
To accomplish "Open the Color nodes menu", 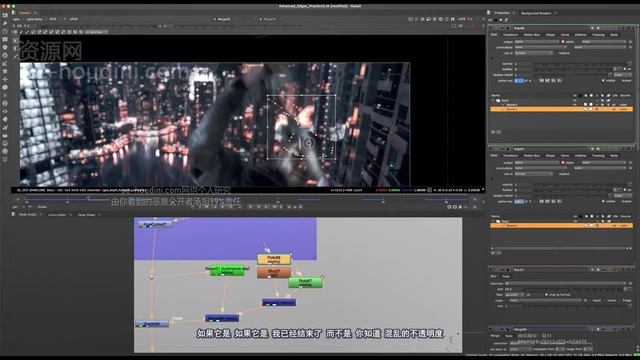I will 5,47.
